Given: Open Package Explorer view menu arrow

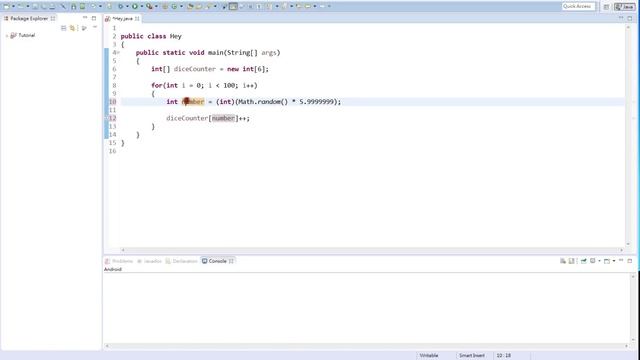Looking at the screenshot, I should pos(95,27).
